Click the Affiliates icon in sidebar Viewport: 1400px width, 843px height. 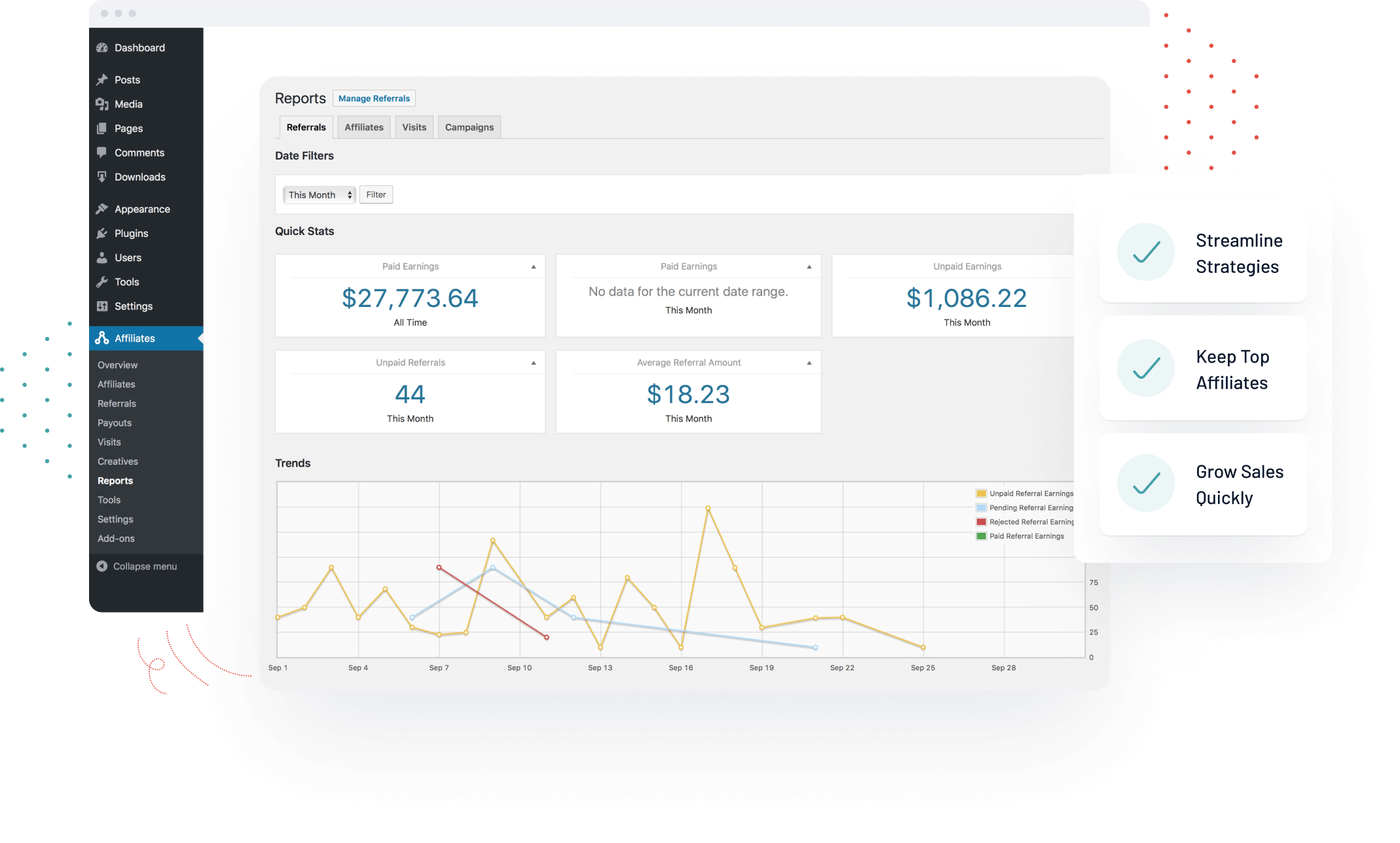click(x=103, y=338)
